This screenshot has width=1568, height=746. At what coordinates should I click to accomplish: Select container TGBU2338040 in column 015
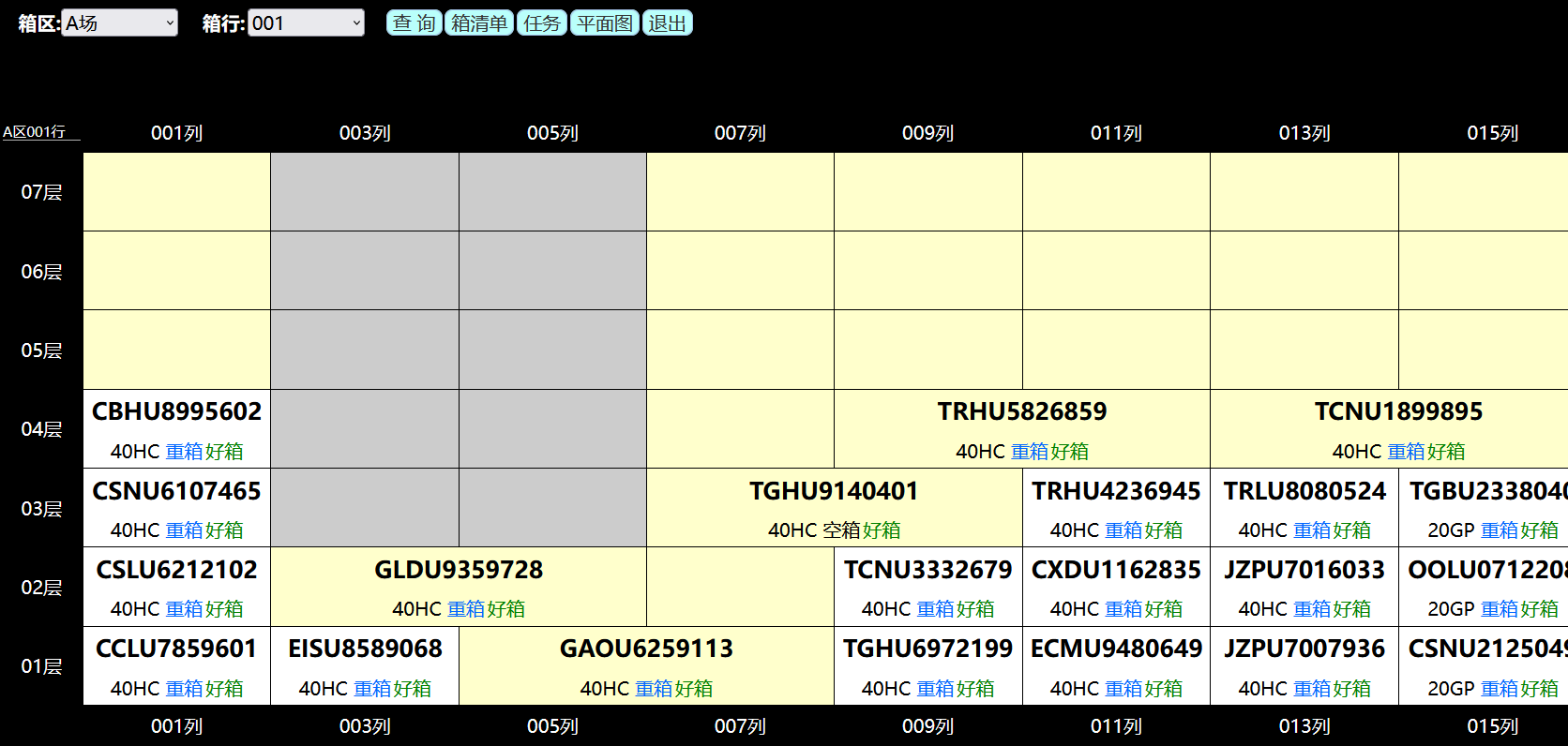point(1488,491)
